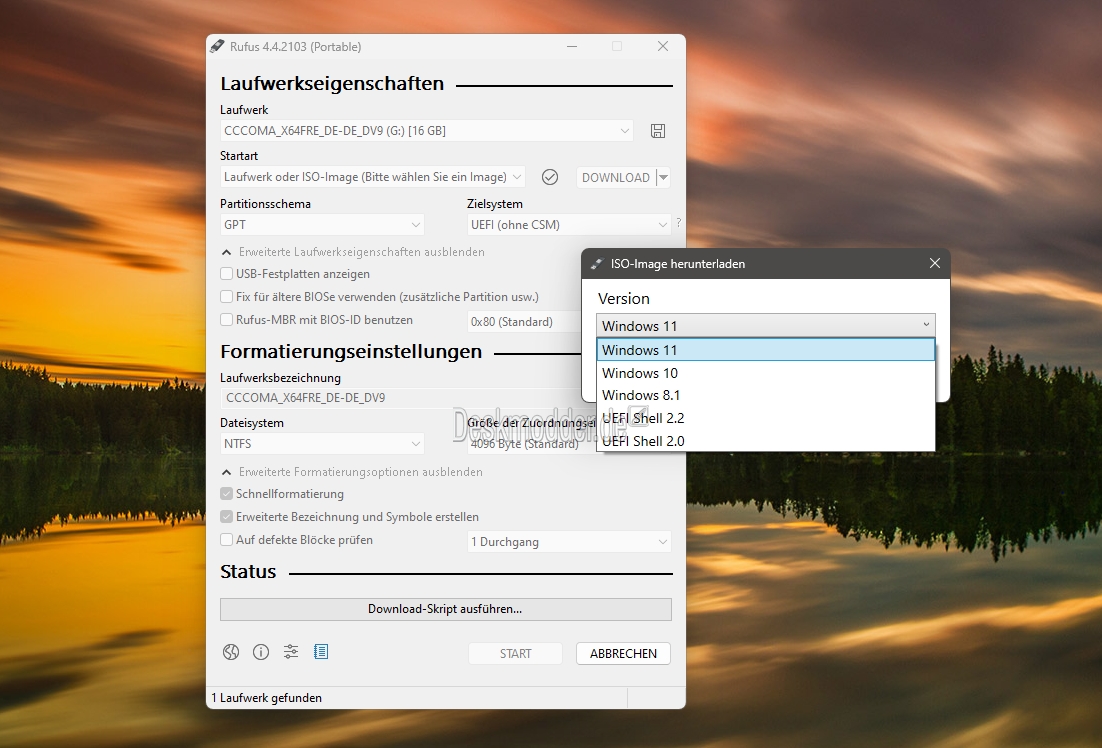This screenshot has height=748, width=1102.
Task: Click the 0x80 (Standard) BIOS-ID field
Action: coord(524,321)
